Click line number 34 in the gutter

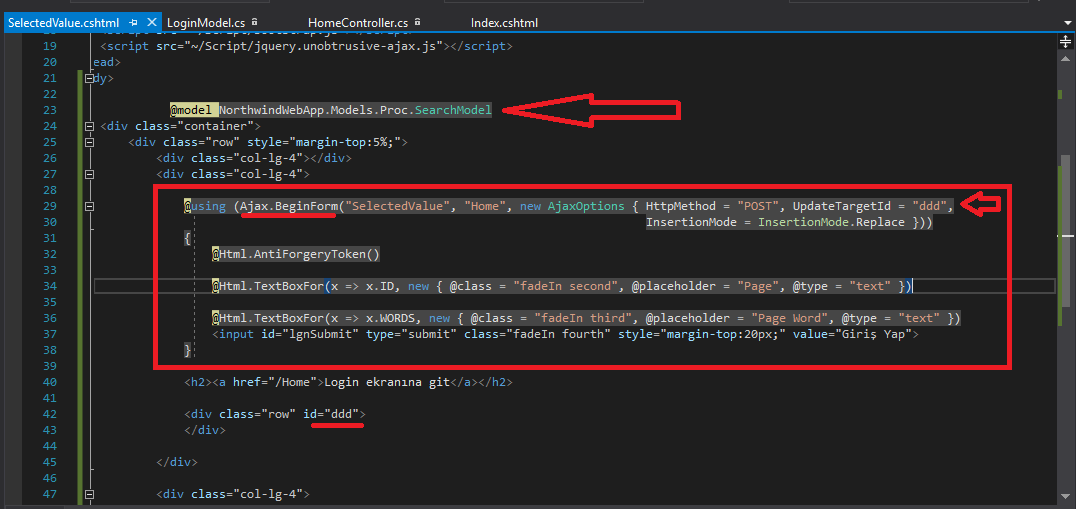point(49,286)
